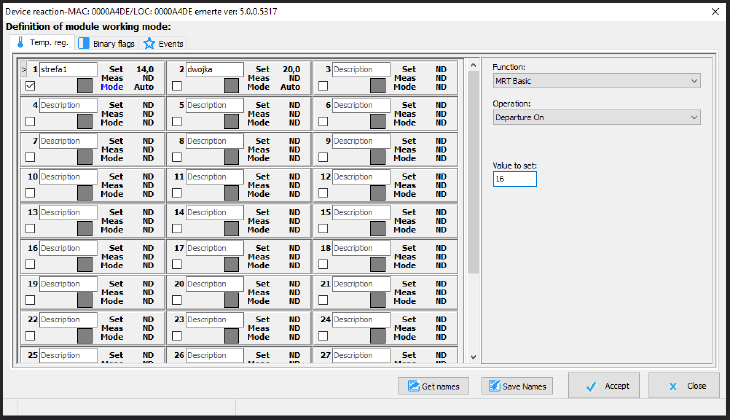Click the thermometer icon on Temp. reg. tab
Viewport: 730px width, 420px height.
pos(20,42)
